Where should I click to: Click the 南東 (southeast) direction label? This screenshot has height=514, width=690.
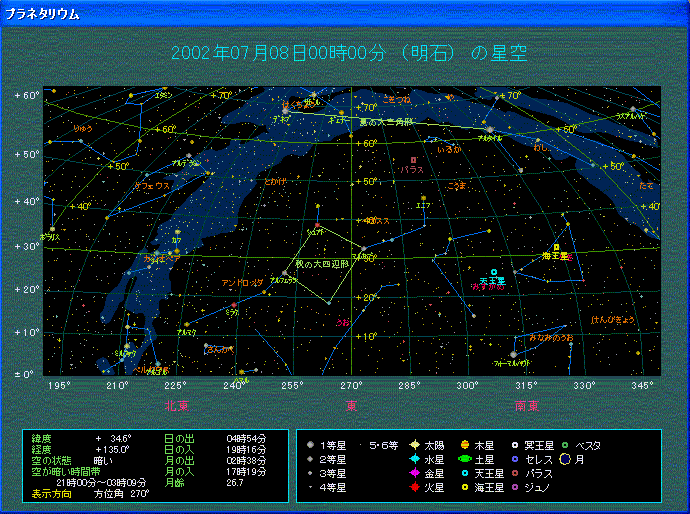(527, 406)
